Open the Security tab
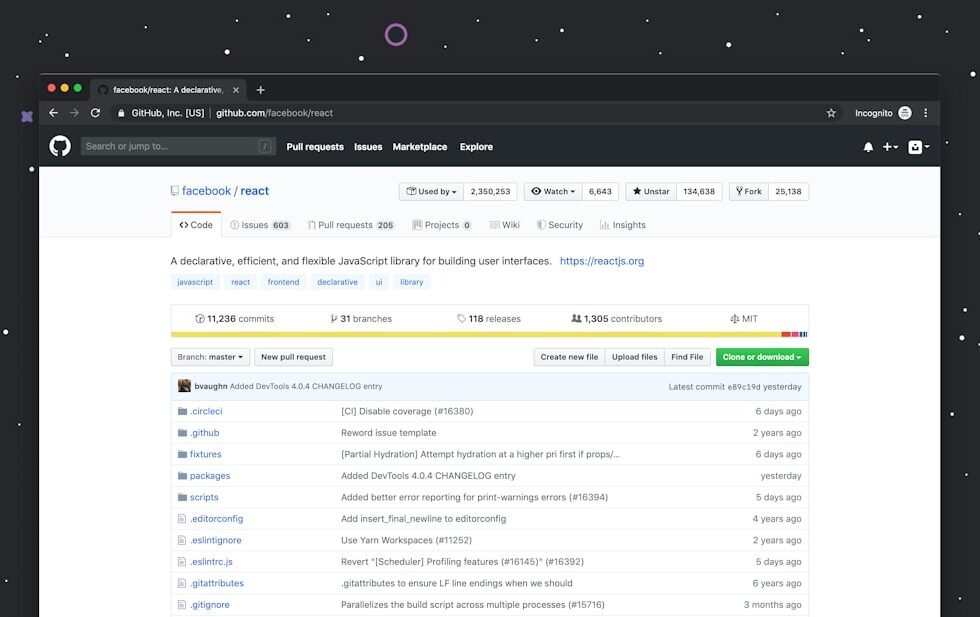 click(x=559, y=225)
